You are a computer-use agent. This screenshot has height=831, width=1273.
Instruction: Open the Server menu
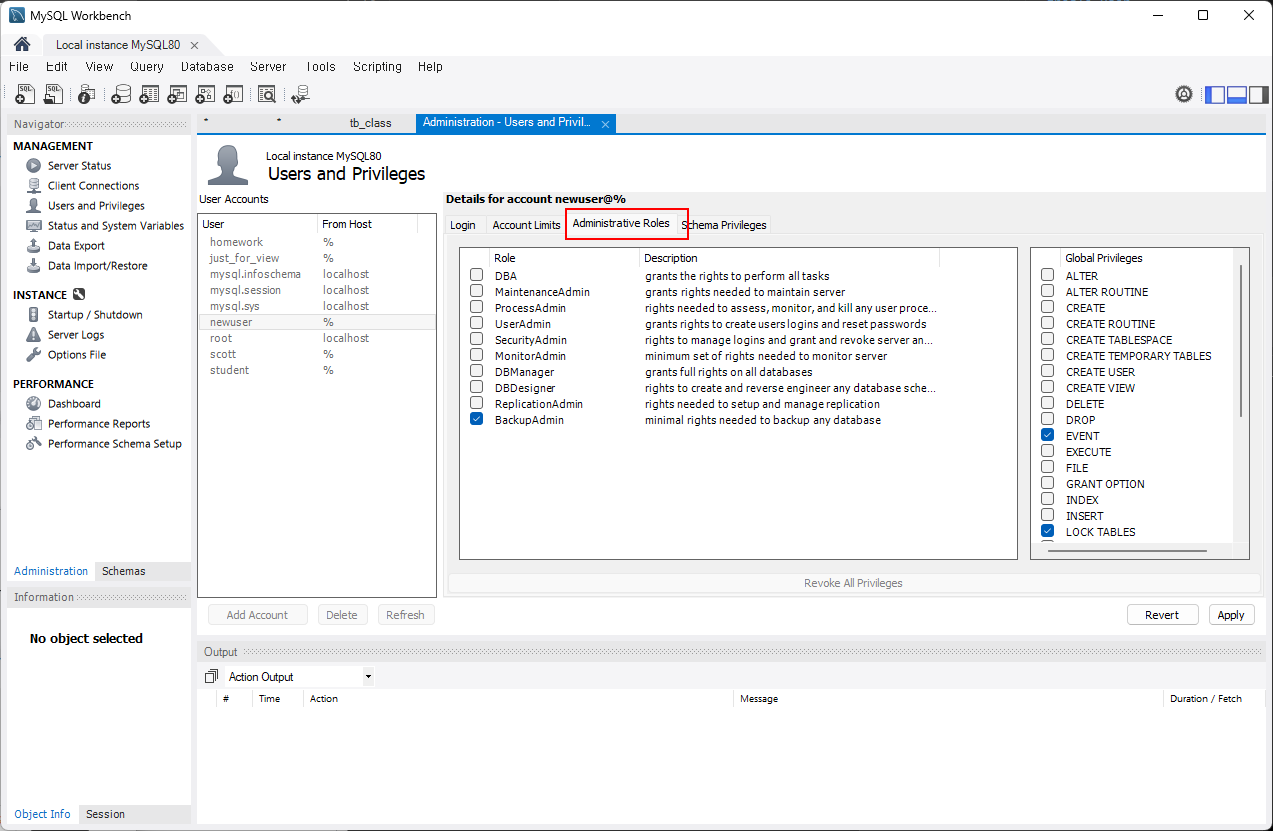click(268, 67)
